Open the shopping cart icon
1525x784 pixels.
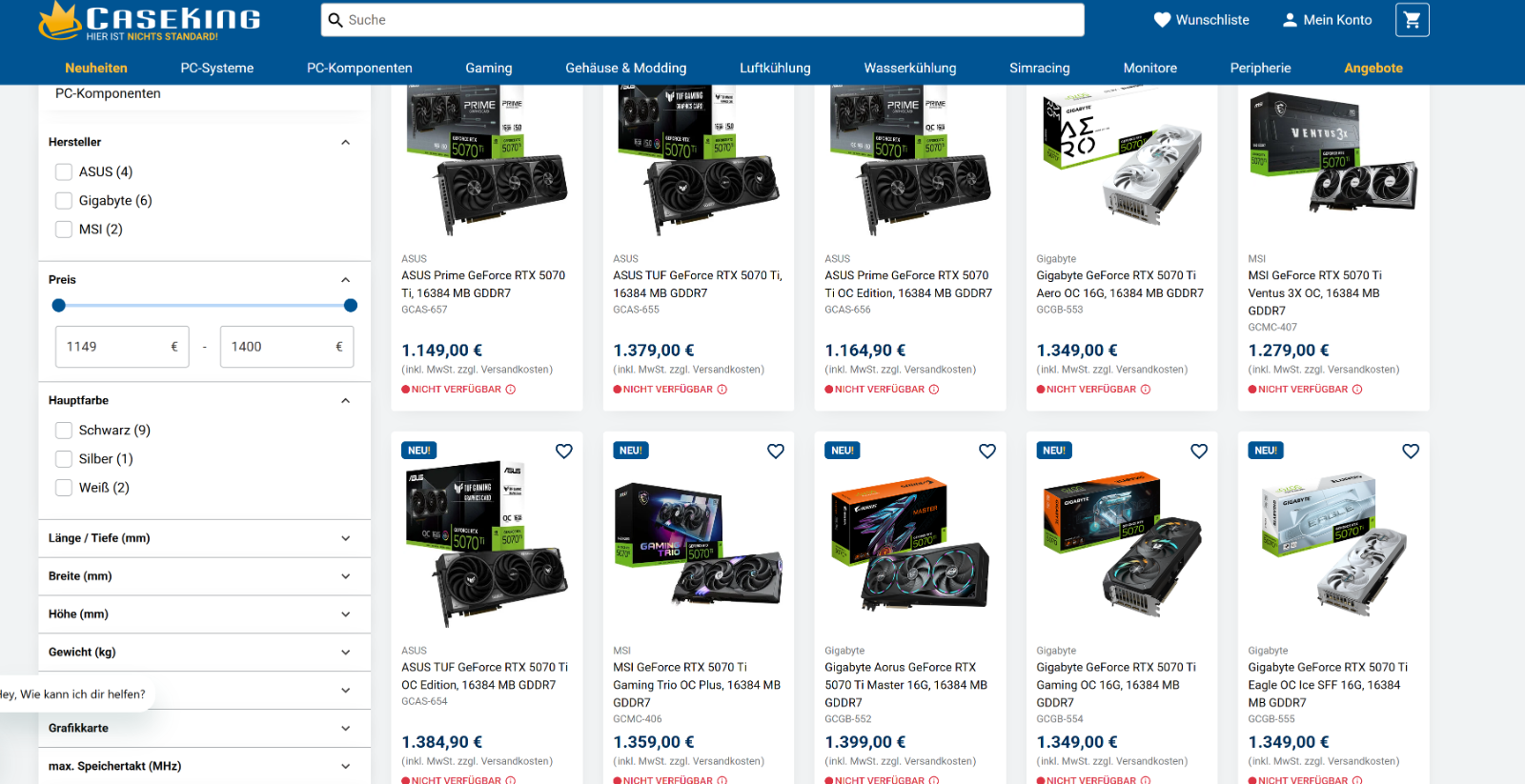click(x=1412, y=20)
